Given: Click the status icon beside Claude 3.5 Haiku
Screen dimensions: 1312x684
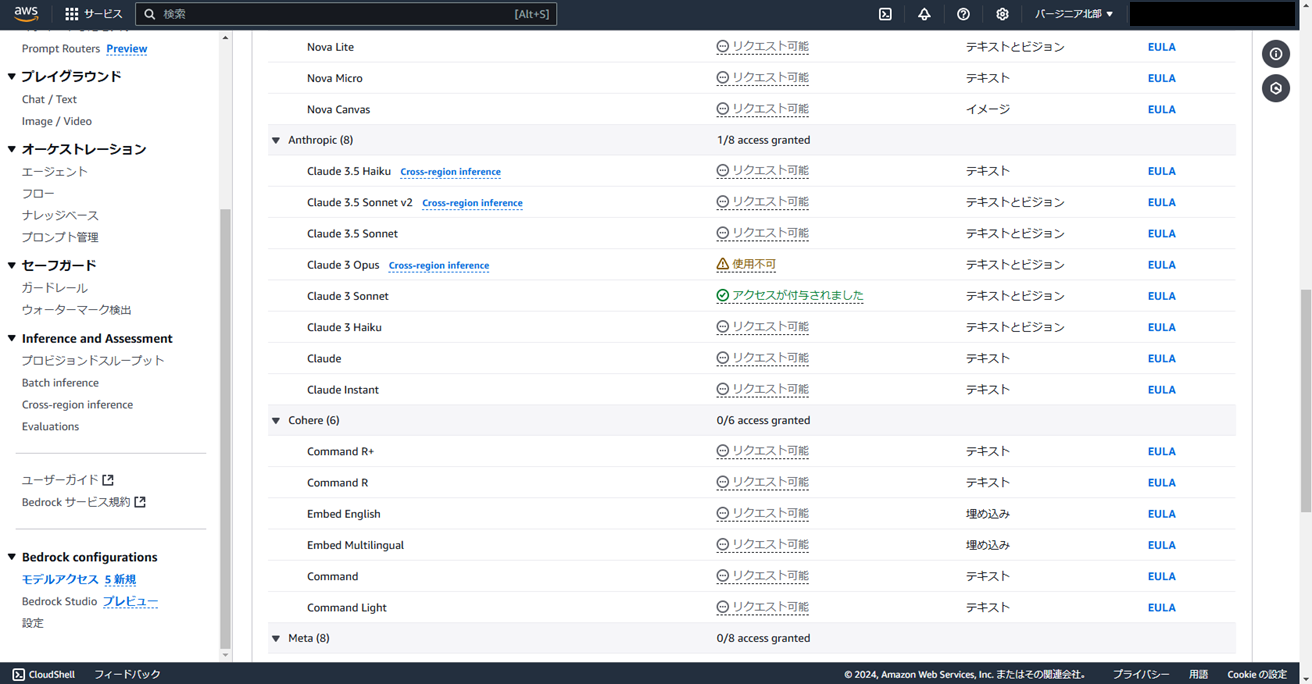Looking at the screenshot, I should 722,171.
